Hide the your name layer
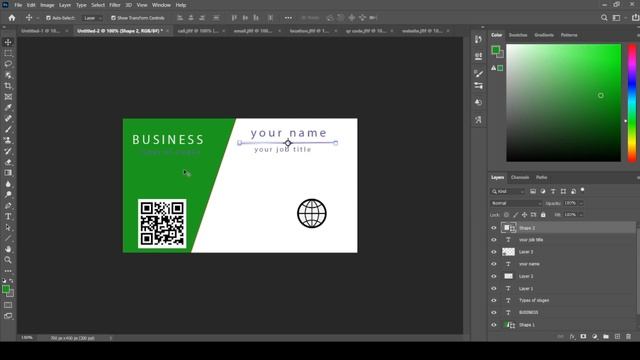This screenshot has width=640, height=360. (x=493, y=264)
